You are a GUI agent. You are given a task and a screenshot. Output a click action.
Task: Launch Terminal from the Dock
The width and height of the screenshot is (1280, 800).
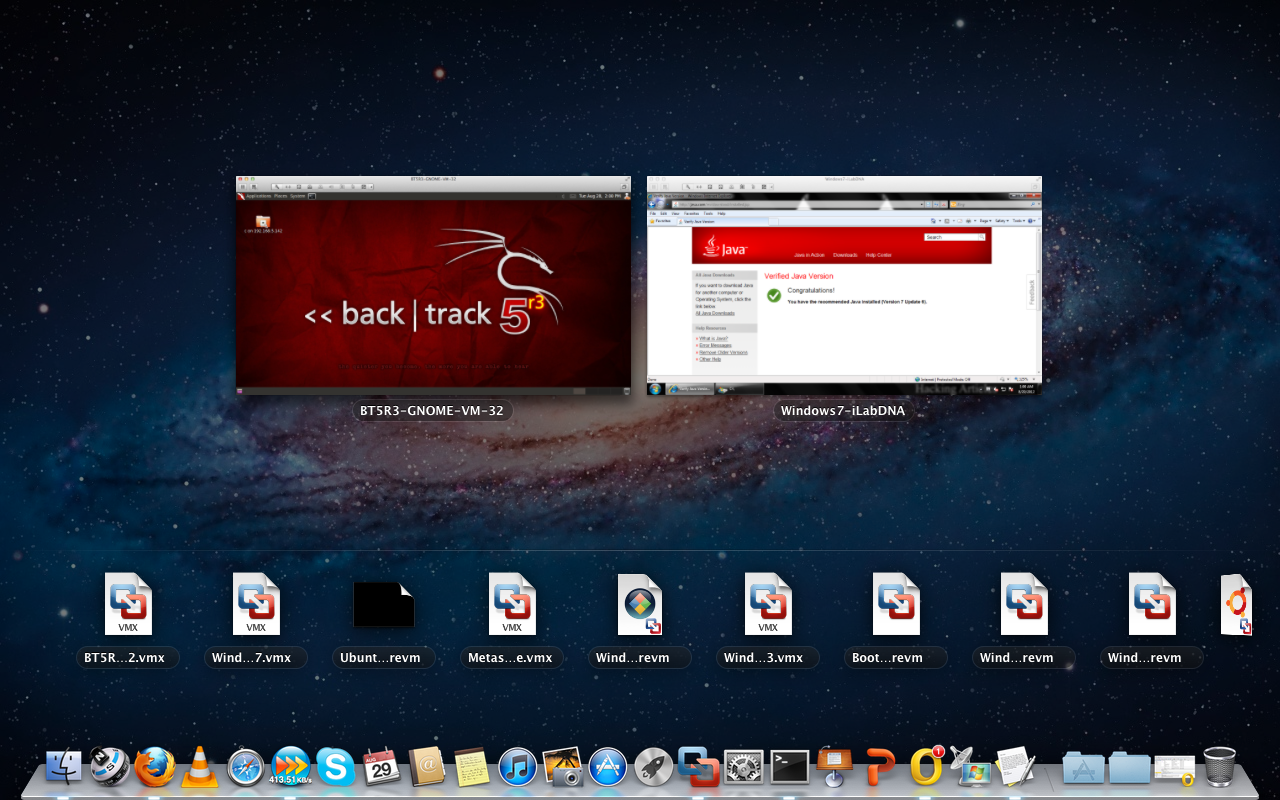789,768
